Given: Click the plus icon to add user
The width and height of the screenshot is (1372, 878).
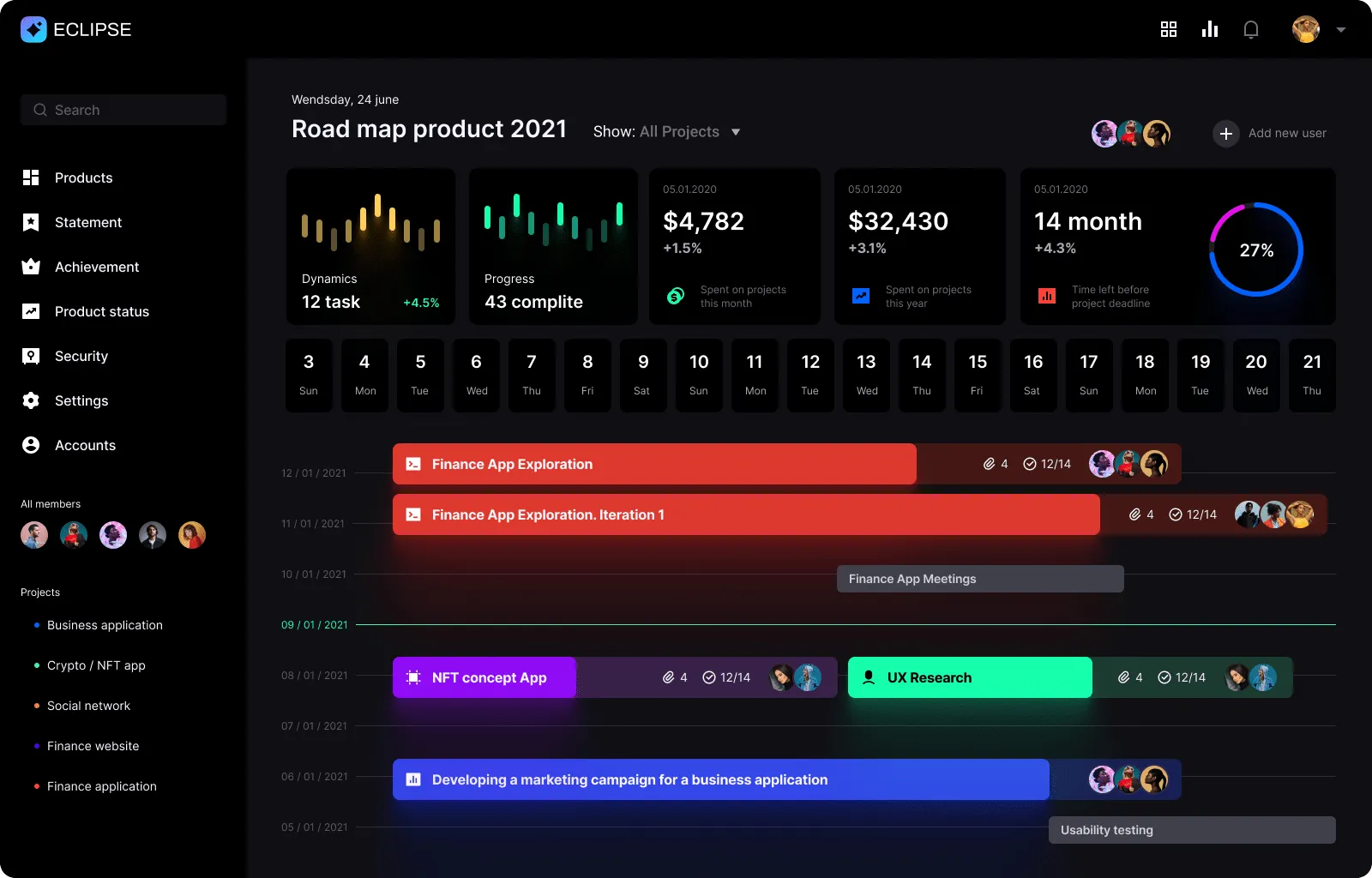Looking at the screenshot, I should point(1226,134).
